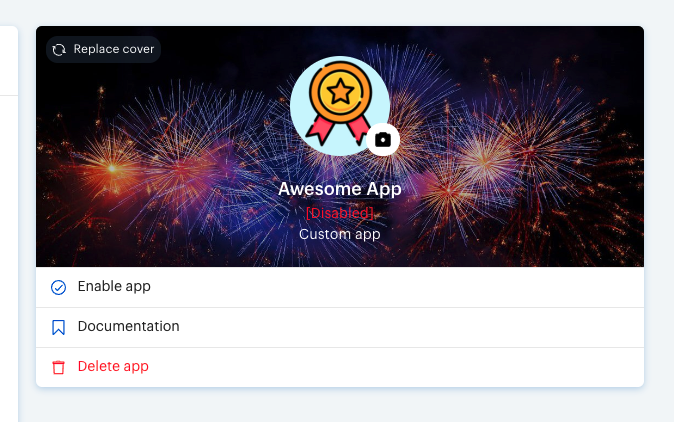The width and height of the screenshot is (674, 422).
Task: Click the red Disabled status label
Action: click(x=340, y=213)
